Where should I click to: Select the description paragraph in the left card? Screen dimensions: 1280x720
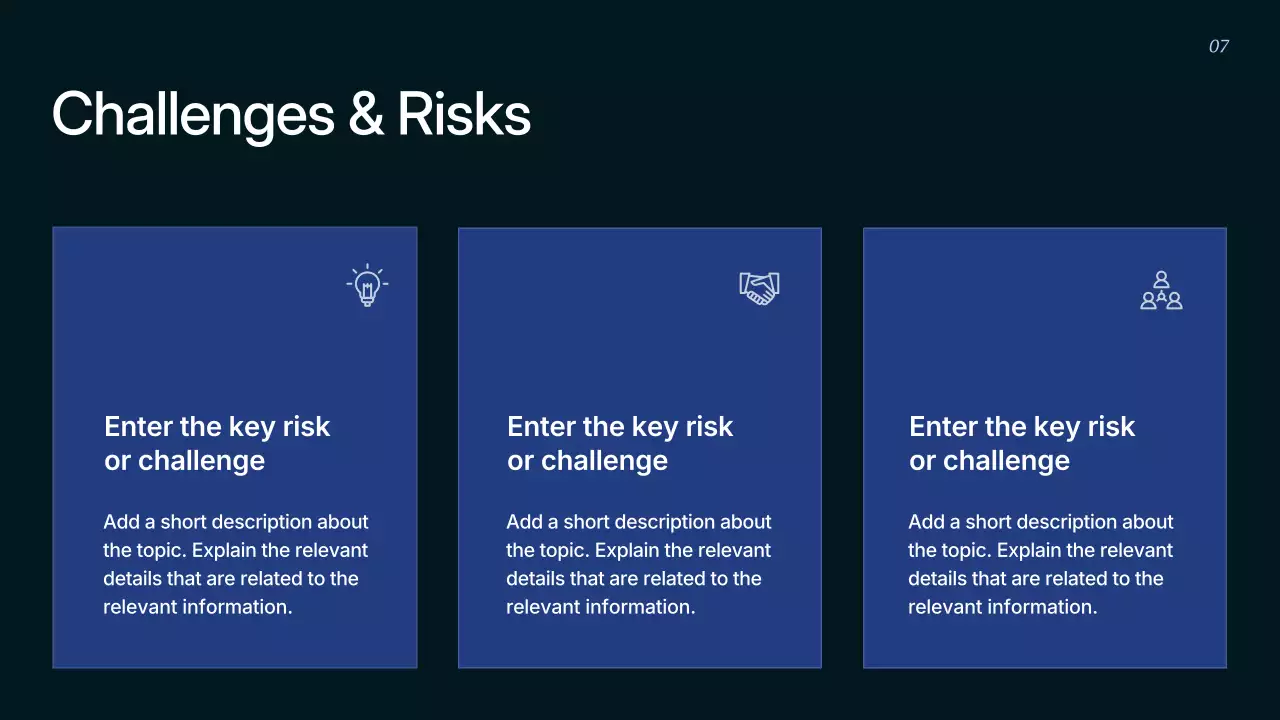tap(235, 564)
